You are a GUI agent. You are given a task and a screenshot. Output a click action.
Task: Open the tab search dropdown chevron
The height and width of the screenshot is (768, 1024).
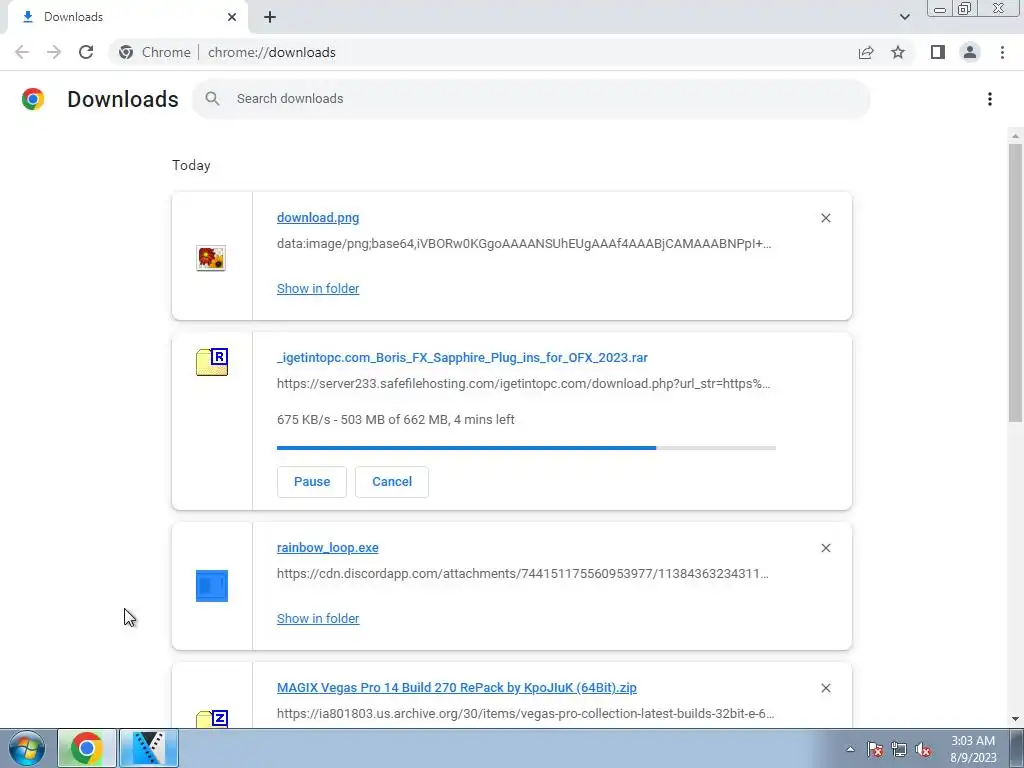pyautogui.click(x=904, y=17)
